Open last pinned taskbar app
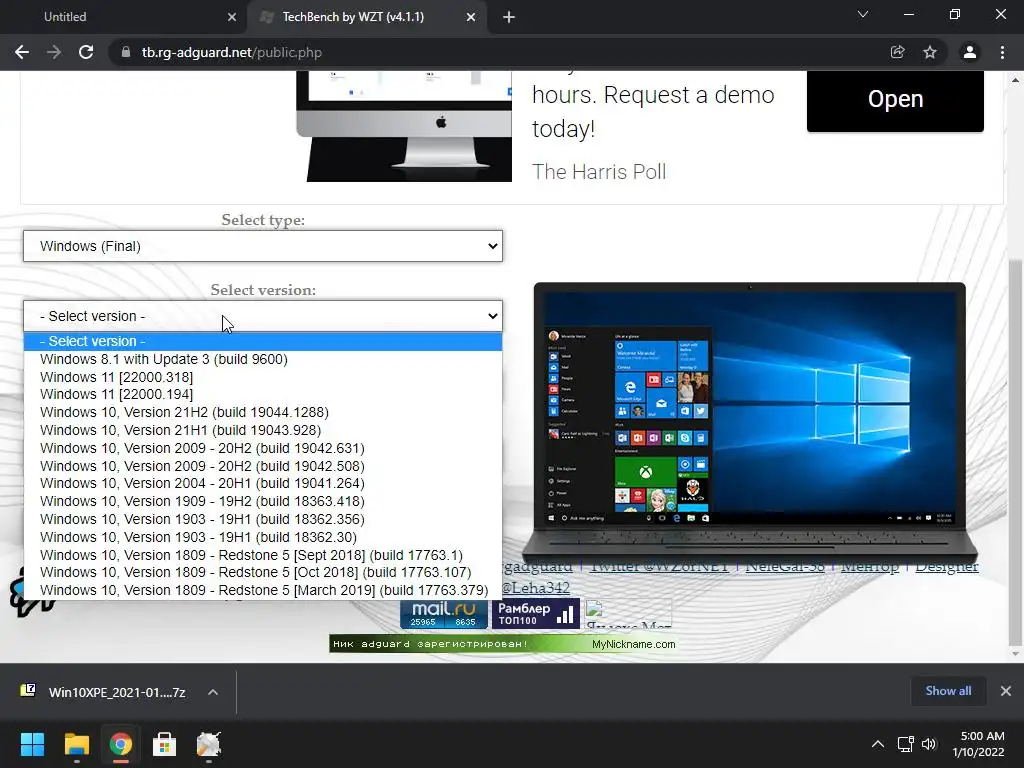1024x768 pixels. click(x=209, y=744)
